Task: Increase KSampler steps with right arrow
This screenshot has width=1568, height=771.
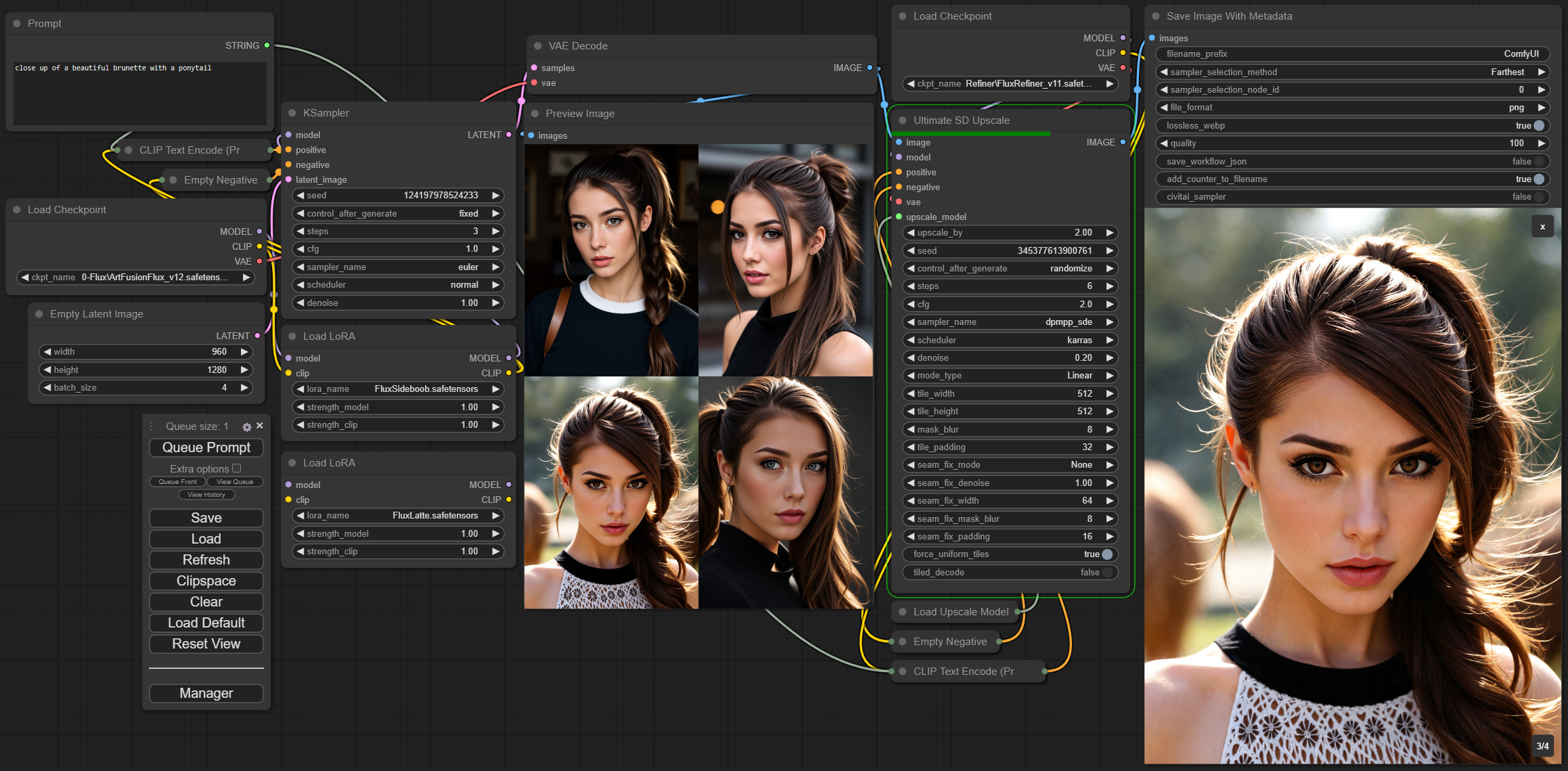Action: (496, 232)
